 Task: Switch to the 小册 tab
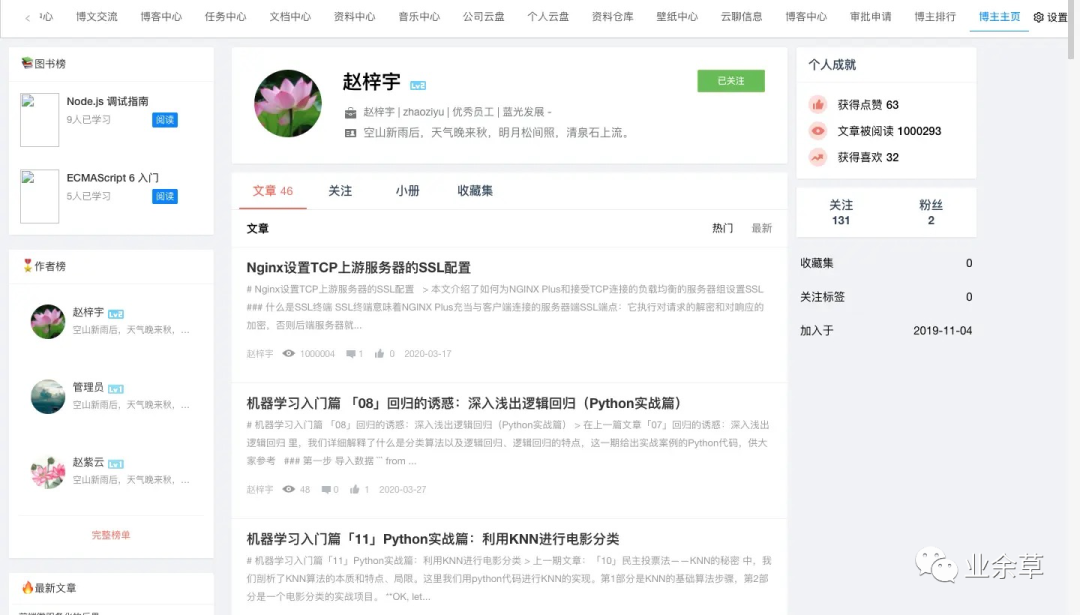407,191
